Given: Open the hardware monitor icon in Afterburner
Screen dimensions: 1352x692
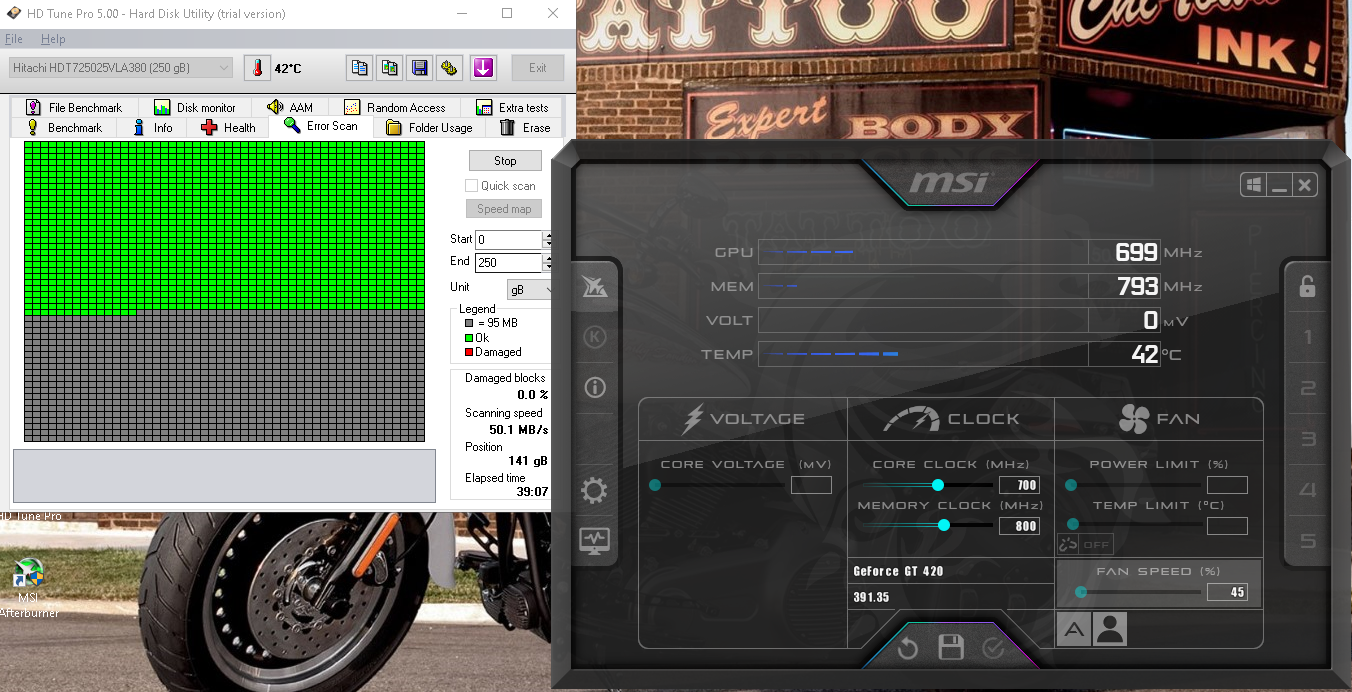Looking at the screenshot, I should tap(595, 541).
